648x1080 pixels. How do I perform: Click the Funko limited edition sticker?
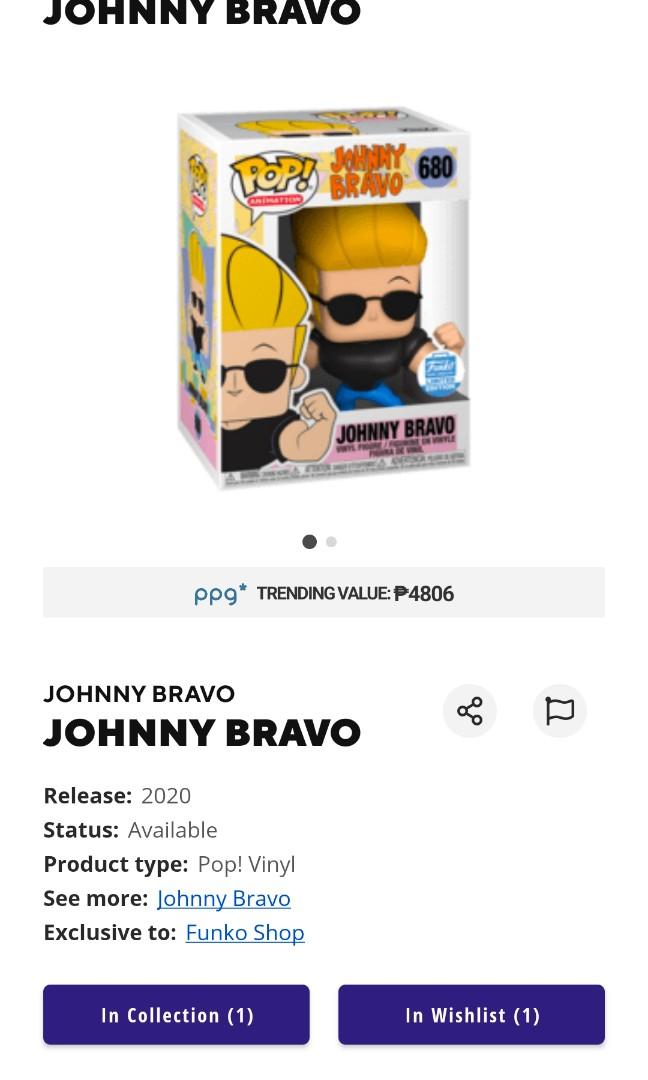click(440, 373)
